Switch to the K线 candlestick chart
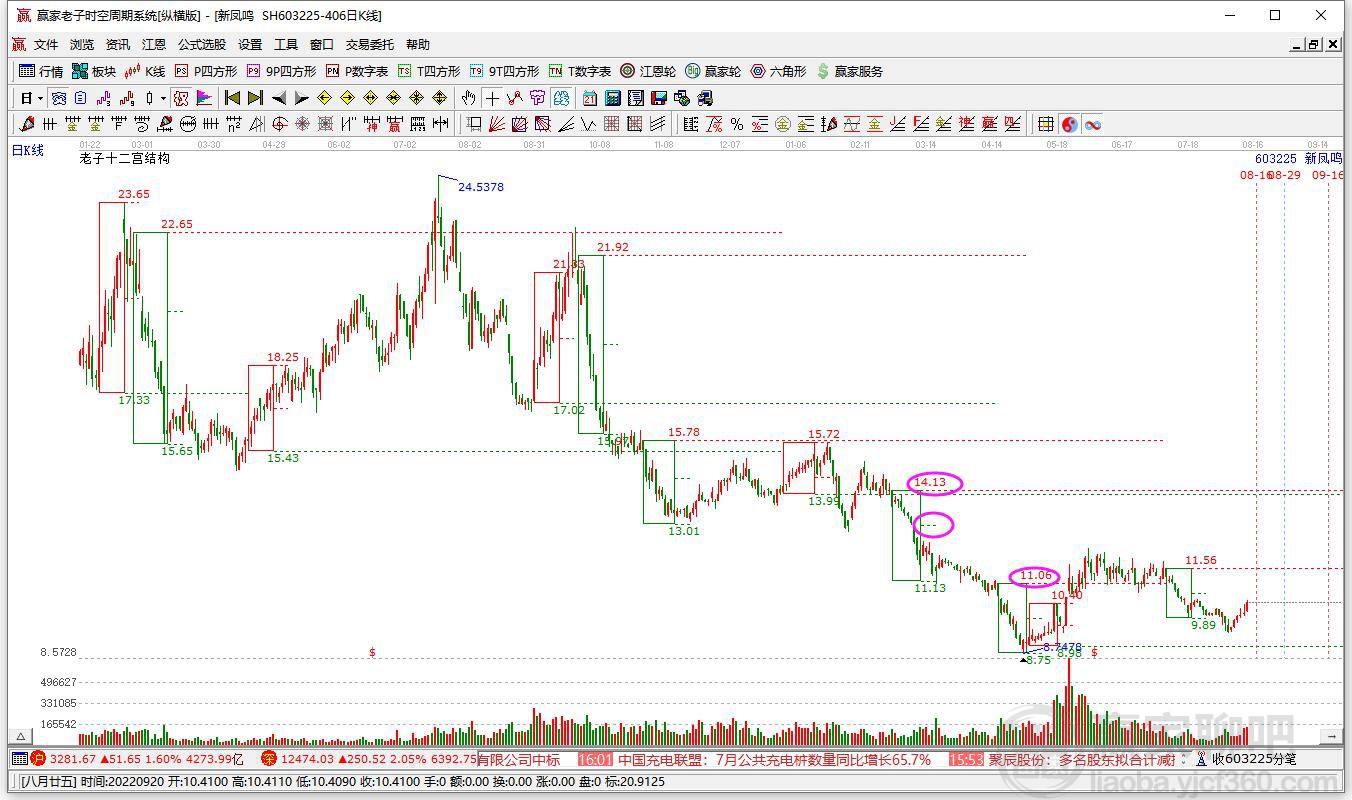The image size is (1352, 800). [145, 71]
